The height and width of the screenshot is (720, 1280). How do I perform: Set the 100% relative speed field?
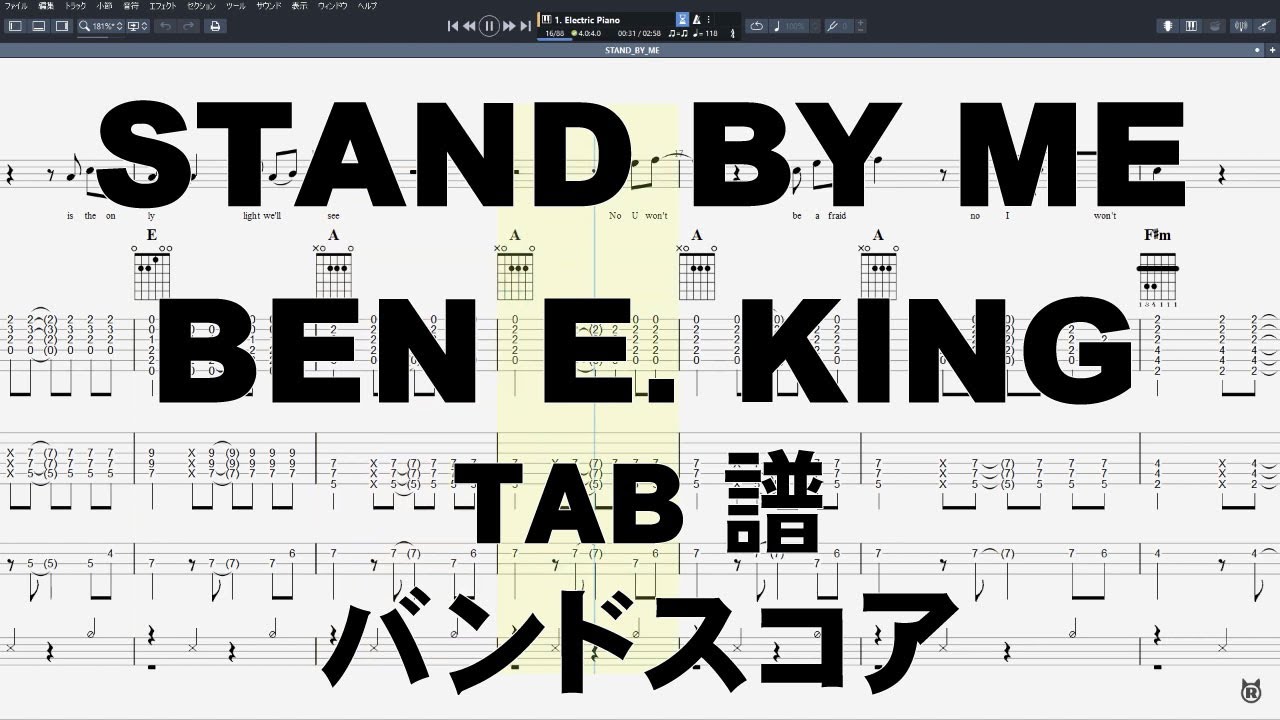pyautogui.click(x=795, y=26)
